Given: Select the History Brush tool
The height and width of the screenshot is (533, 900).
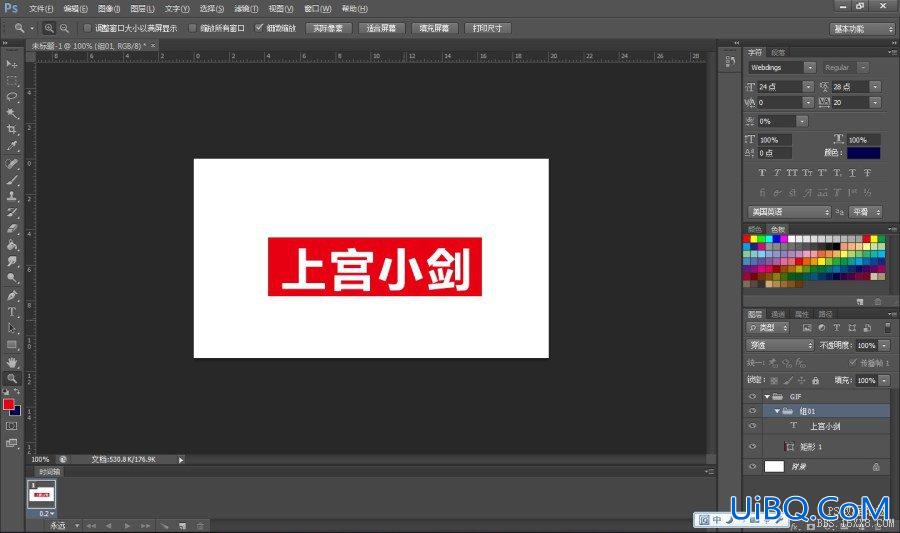Looking at the screenshot, I should tap(11, 212).
